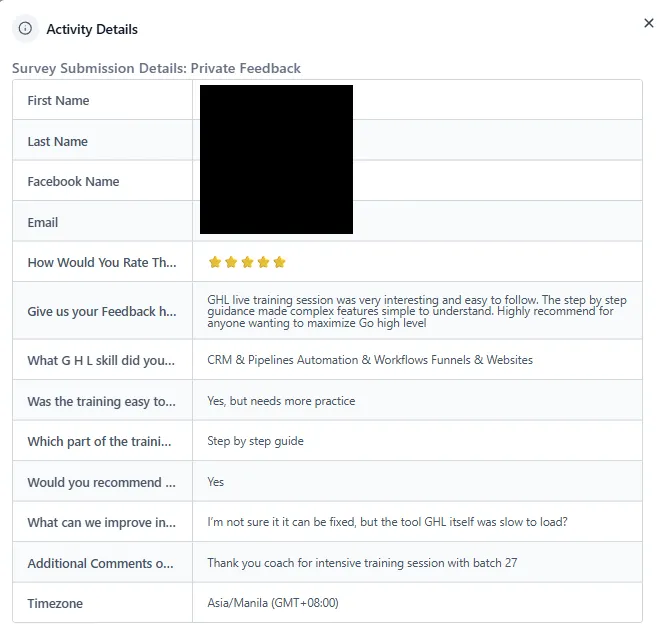The width and height of the screenshot is (657, 629).
Task: Click the first gold rating star
Action: click(x=215, y=262)
